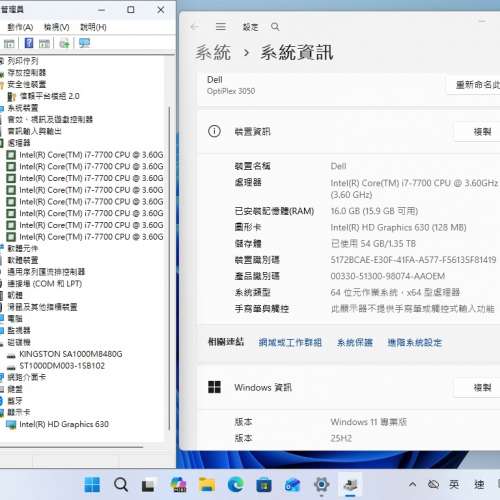Click the Update driver icon with green arrow
Screen dimensions: 500x500
click(64, 43)
